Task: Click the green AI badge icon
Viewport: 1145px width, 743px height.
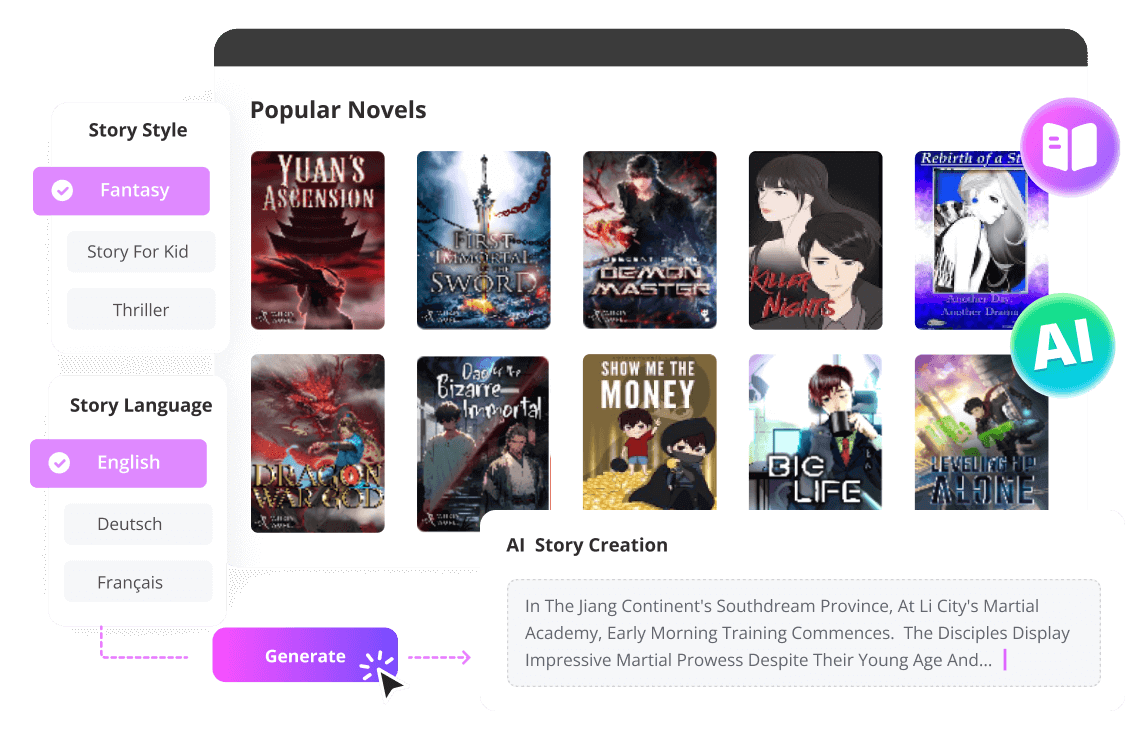Action: tap(1063, 345)
